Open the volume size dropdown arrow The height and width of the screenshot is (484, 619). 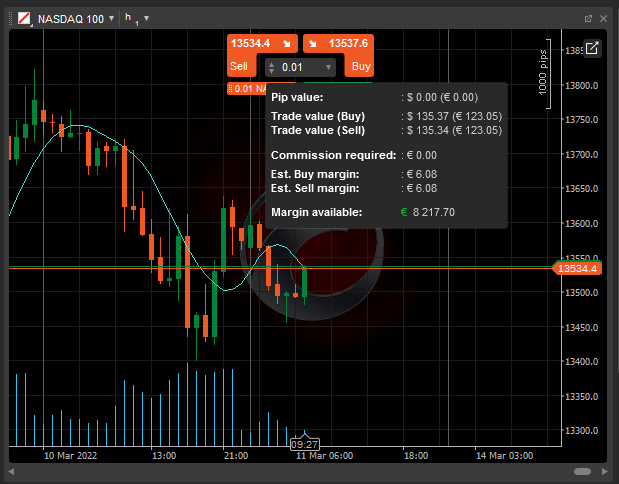click(328, 68)
